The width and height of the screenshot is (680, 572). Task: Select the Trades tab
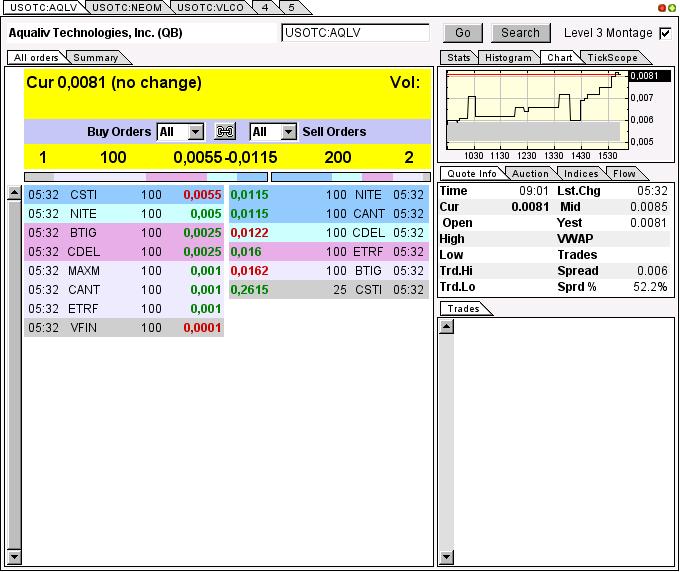(x=464, y=309)
